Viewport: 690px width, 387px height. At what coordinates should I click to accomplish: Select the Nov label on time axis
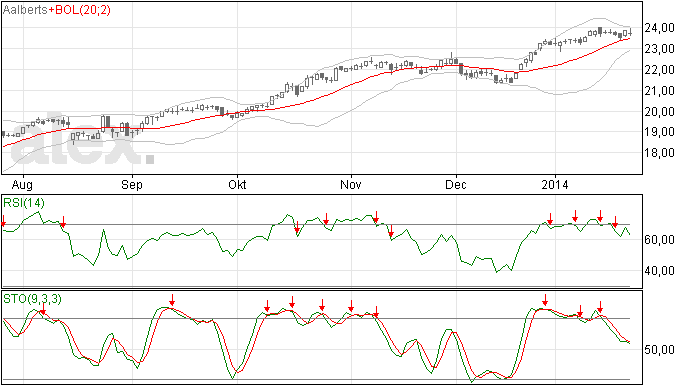coord(351,184)
